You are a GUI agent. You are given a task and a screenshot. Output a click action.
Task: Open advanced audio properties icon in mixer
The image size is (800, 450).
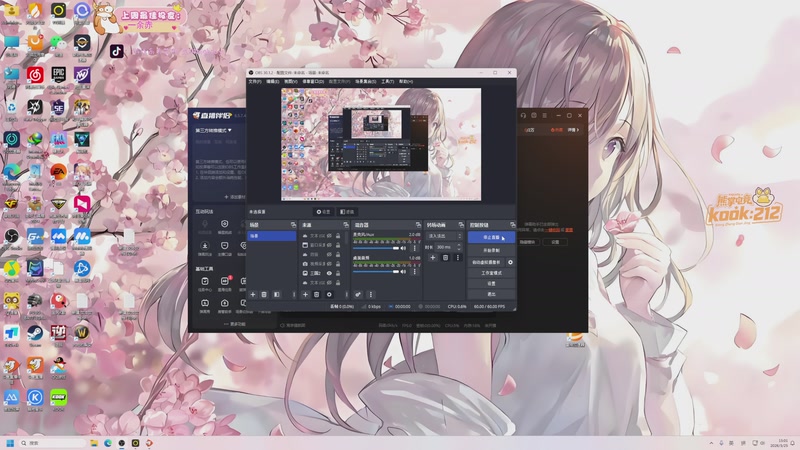pyautogui.click(x=358, y=294)
